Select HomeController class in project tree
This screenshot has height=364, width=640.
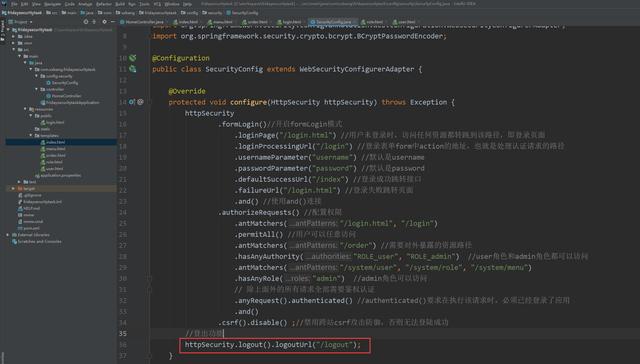point(64,96)
